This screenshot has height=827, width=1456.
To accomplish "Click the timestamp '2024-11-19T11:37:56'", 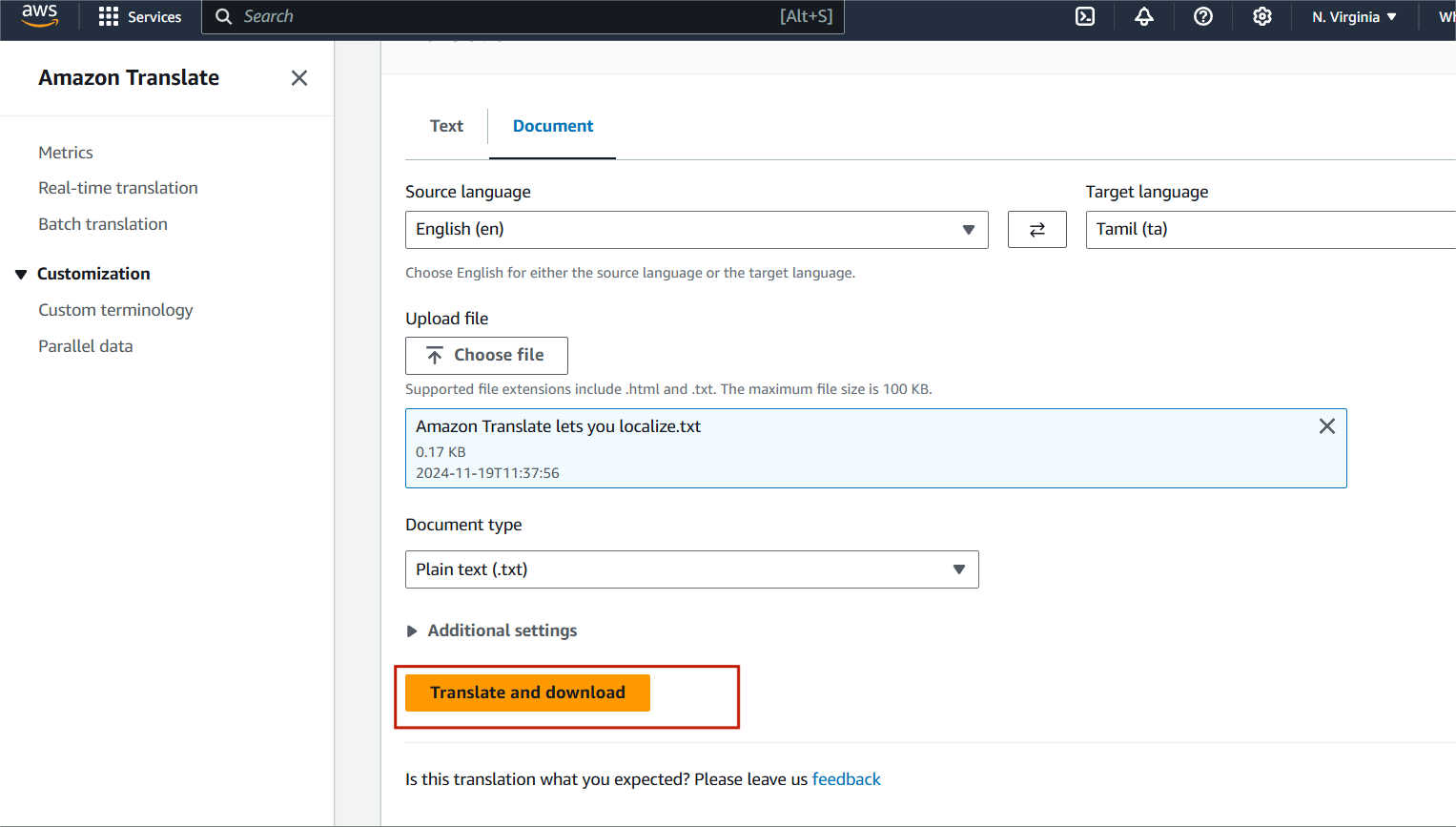I will pos(487,473).
